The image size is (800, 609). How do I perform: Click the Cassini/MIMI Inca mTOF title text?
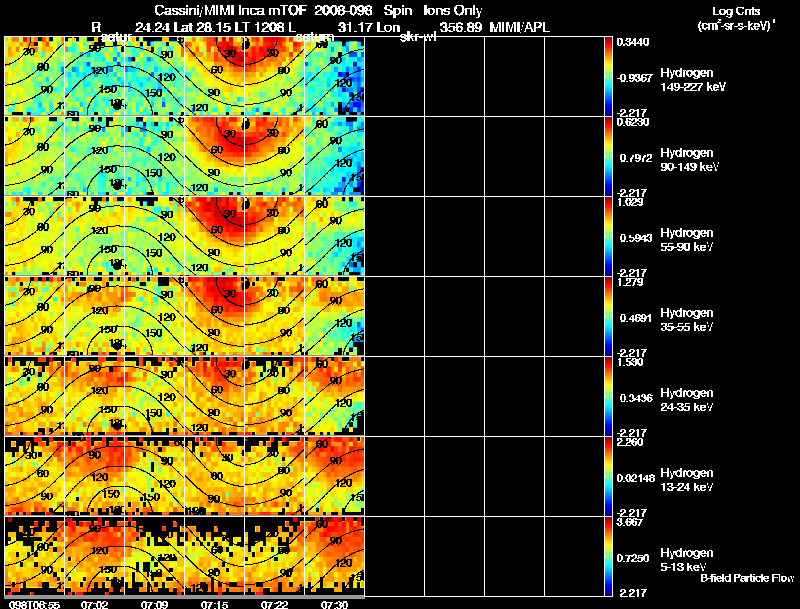tap(231, 10)
